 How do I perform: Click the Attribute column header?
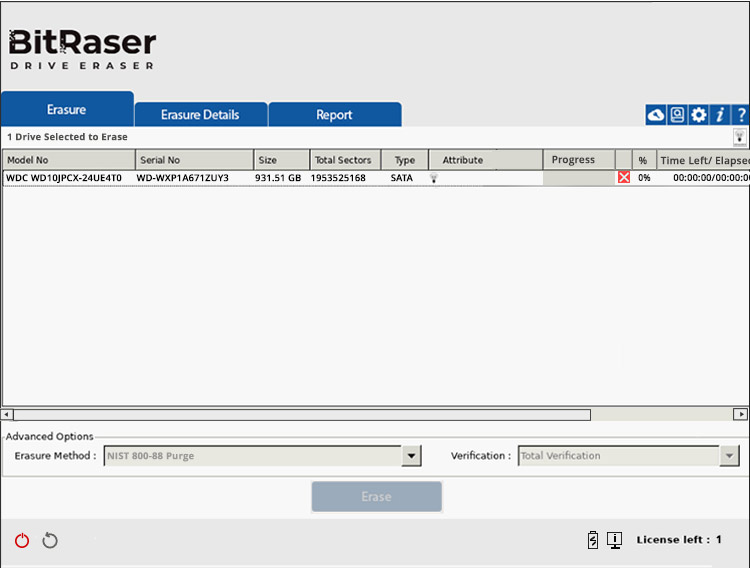click(486, 160)
